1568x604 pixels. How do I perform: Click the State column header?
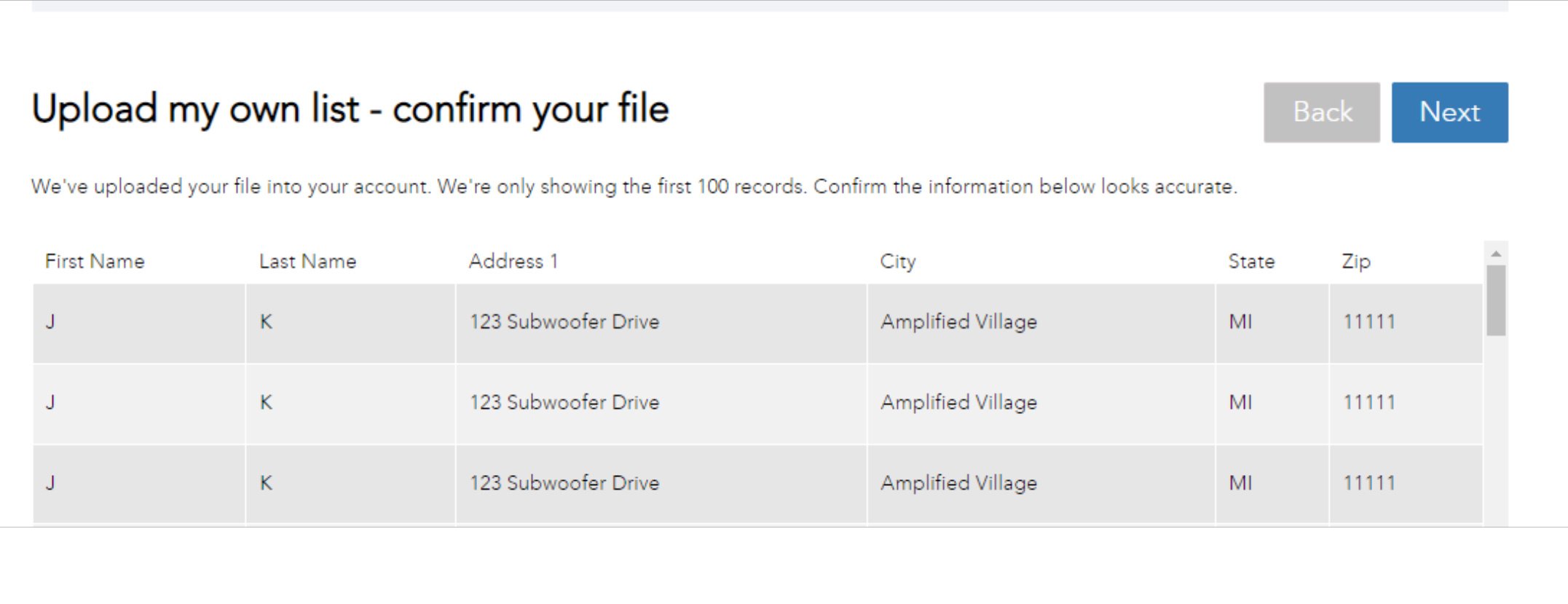tap(1250, 262)
